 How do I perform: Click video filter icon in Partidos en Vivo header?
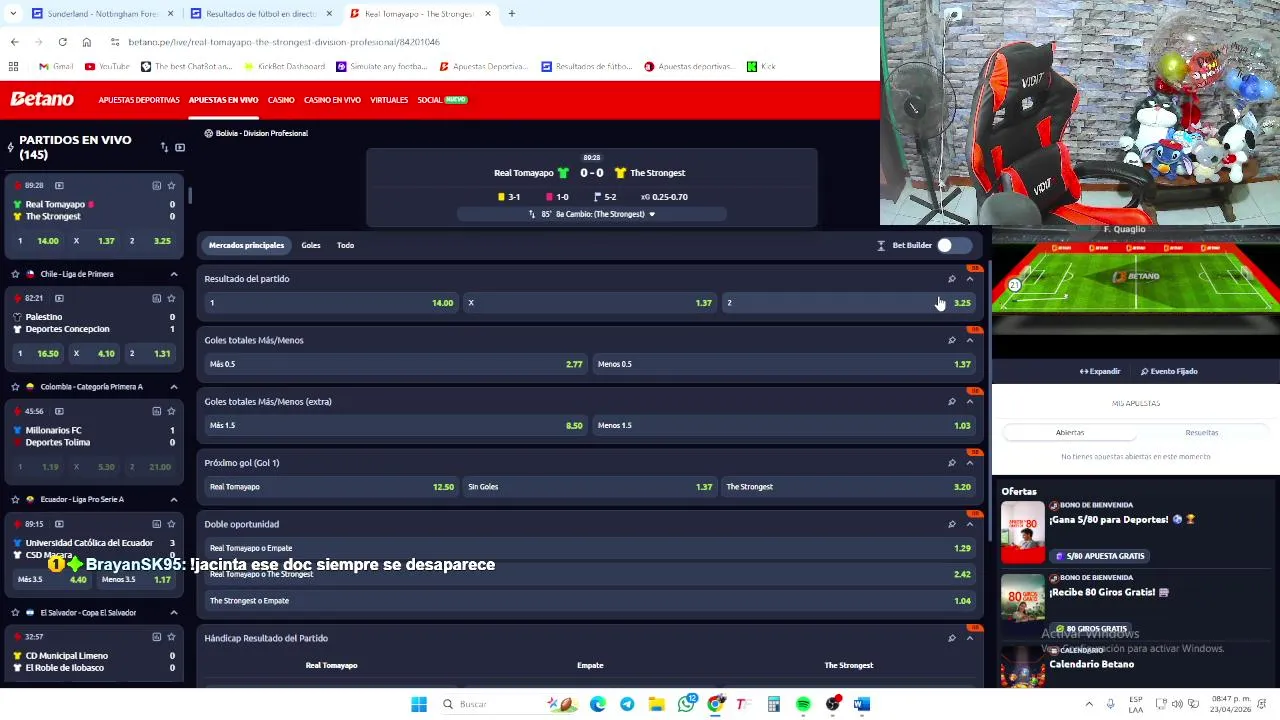(x=180, y=148)
